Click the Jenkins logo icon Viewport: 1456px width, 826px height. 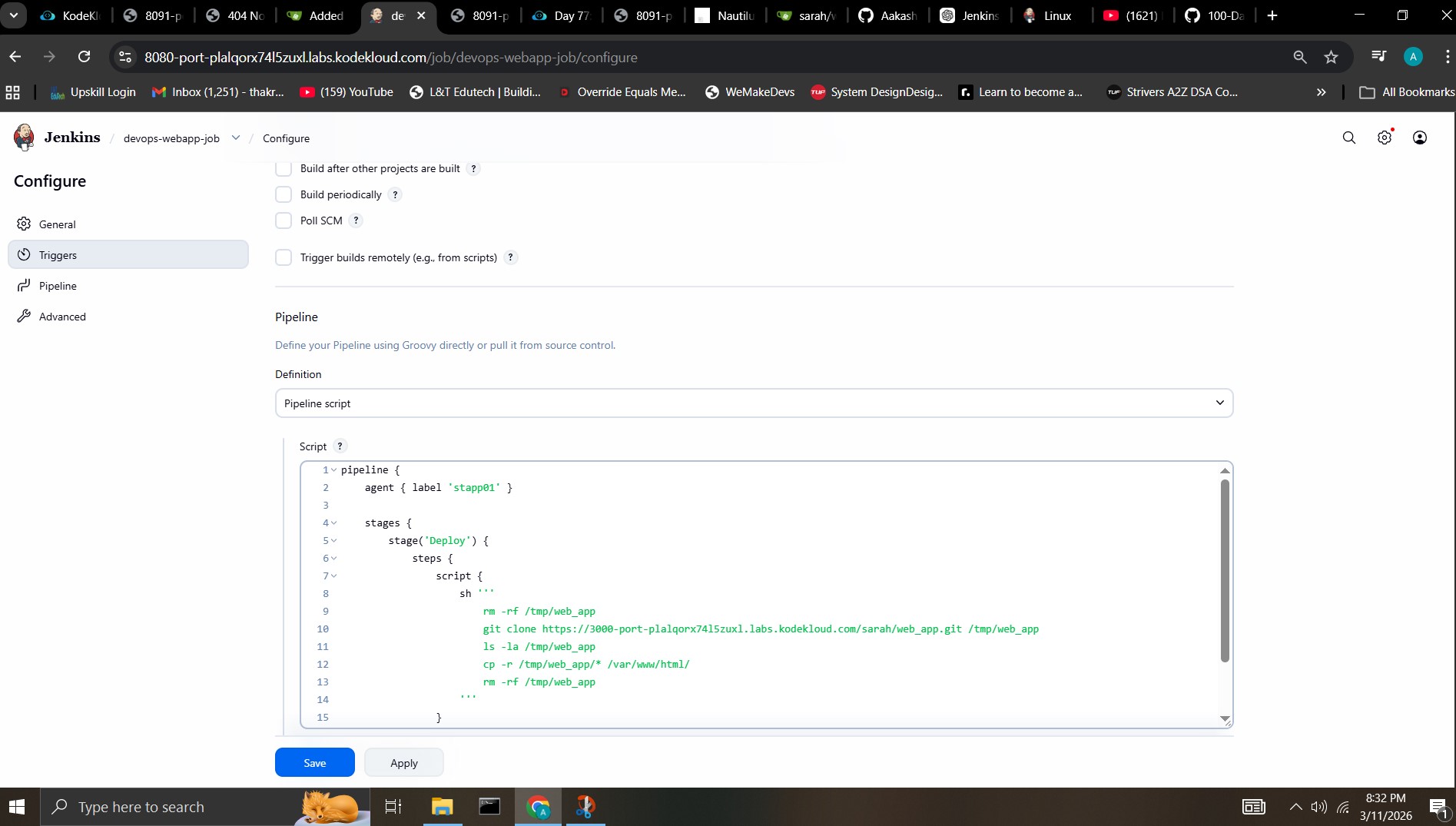tap(24, 137)
